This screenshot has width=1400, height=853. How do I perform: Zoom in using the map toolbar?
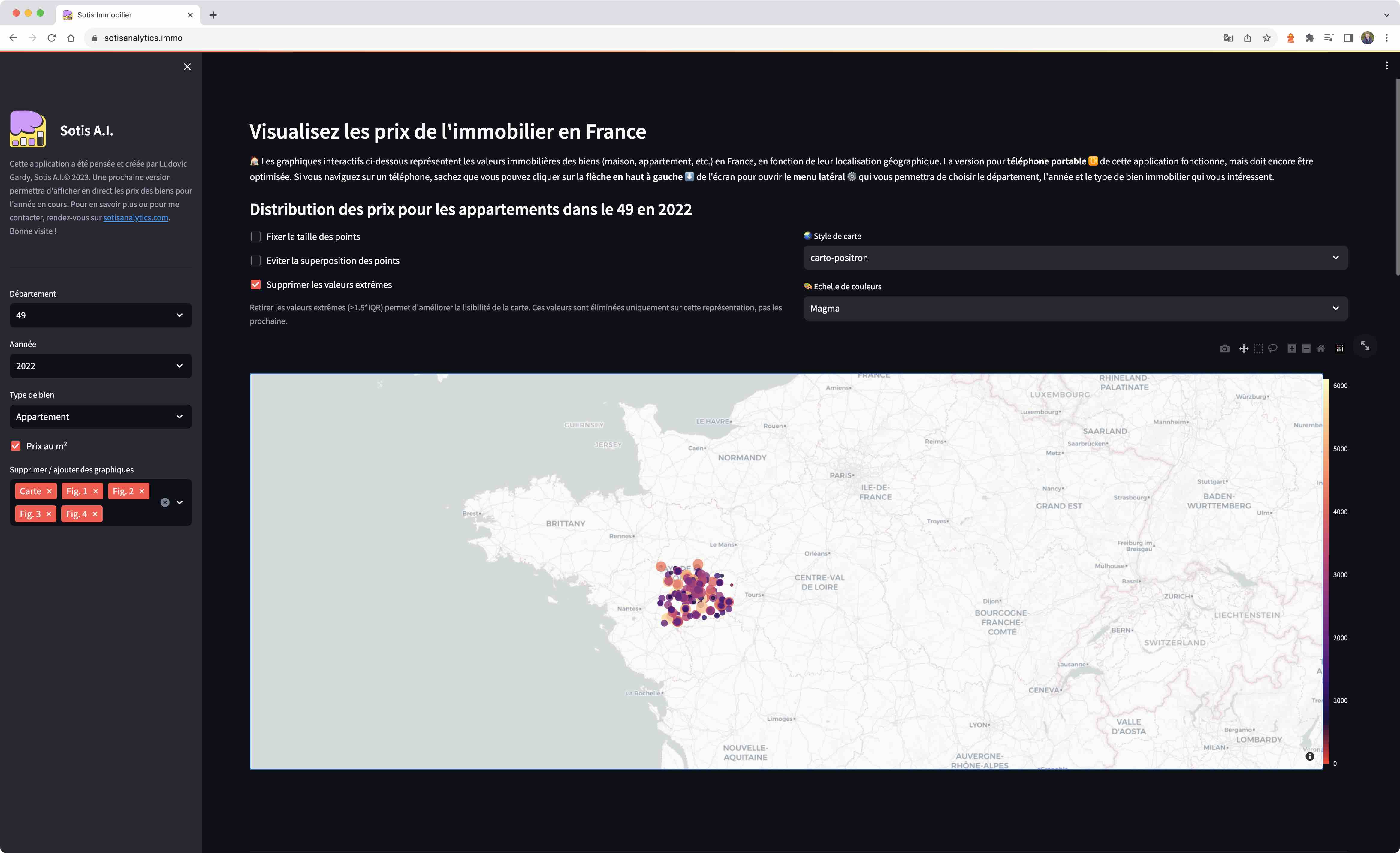(x=1291, y=348)
